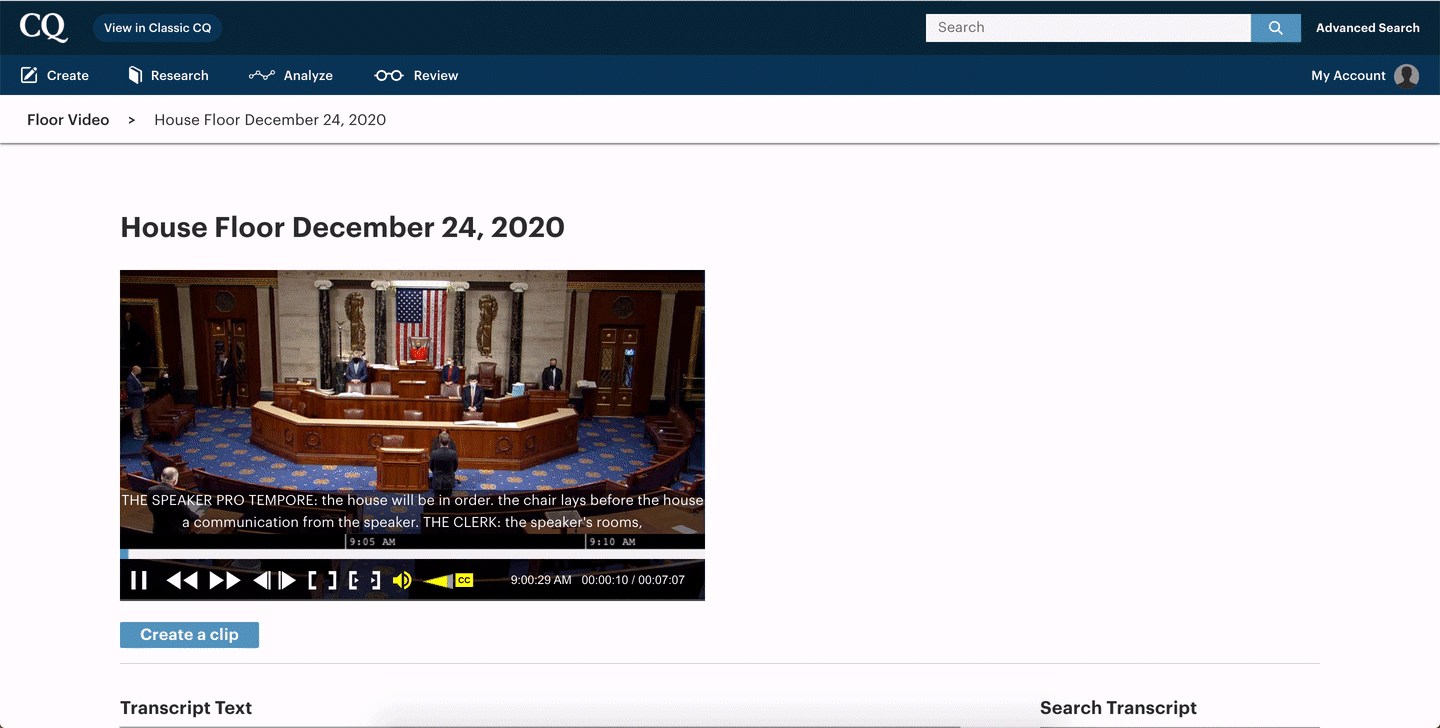1440x728 pixels.
Task: Click the Create a clip button
Action: [189, 635]
